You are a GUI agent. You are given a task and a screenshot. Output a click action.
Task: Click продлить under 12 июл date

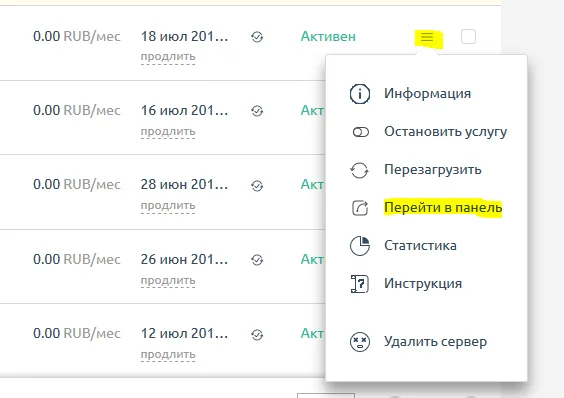(168, 355)
